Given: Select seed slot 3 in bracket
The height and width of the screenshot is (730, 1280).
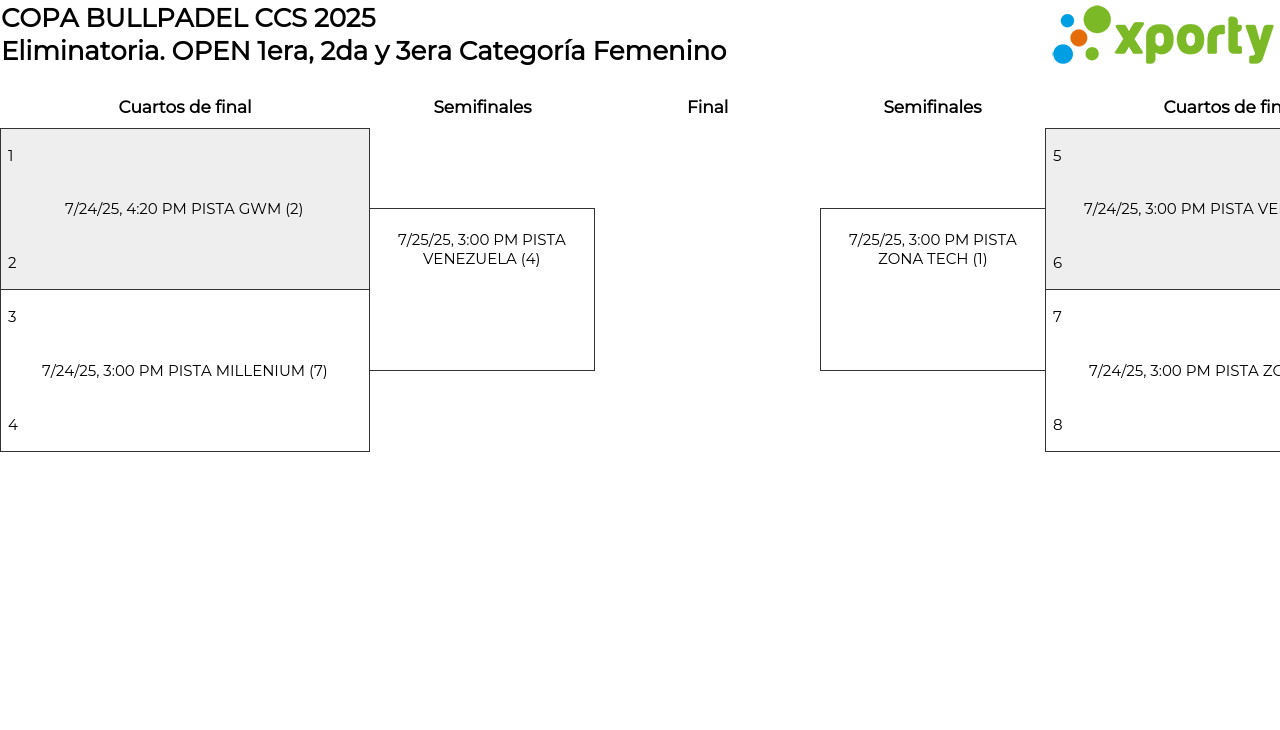Looking at the screenshot, I should click(12, 317).
